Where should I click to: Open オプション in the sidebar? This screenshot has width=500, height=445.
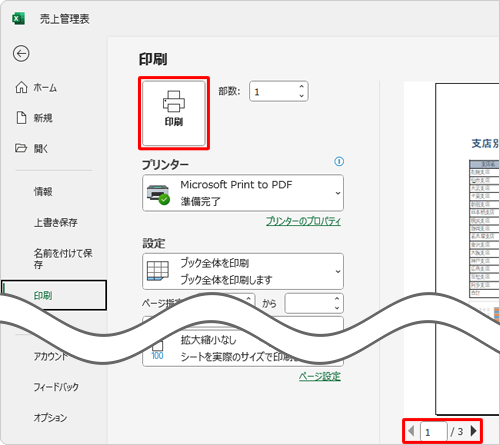(x=50, y=417)
